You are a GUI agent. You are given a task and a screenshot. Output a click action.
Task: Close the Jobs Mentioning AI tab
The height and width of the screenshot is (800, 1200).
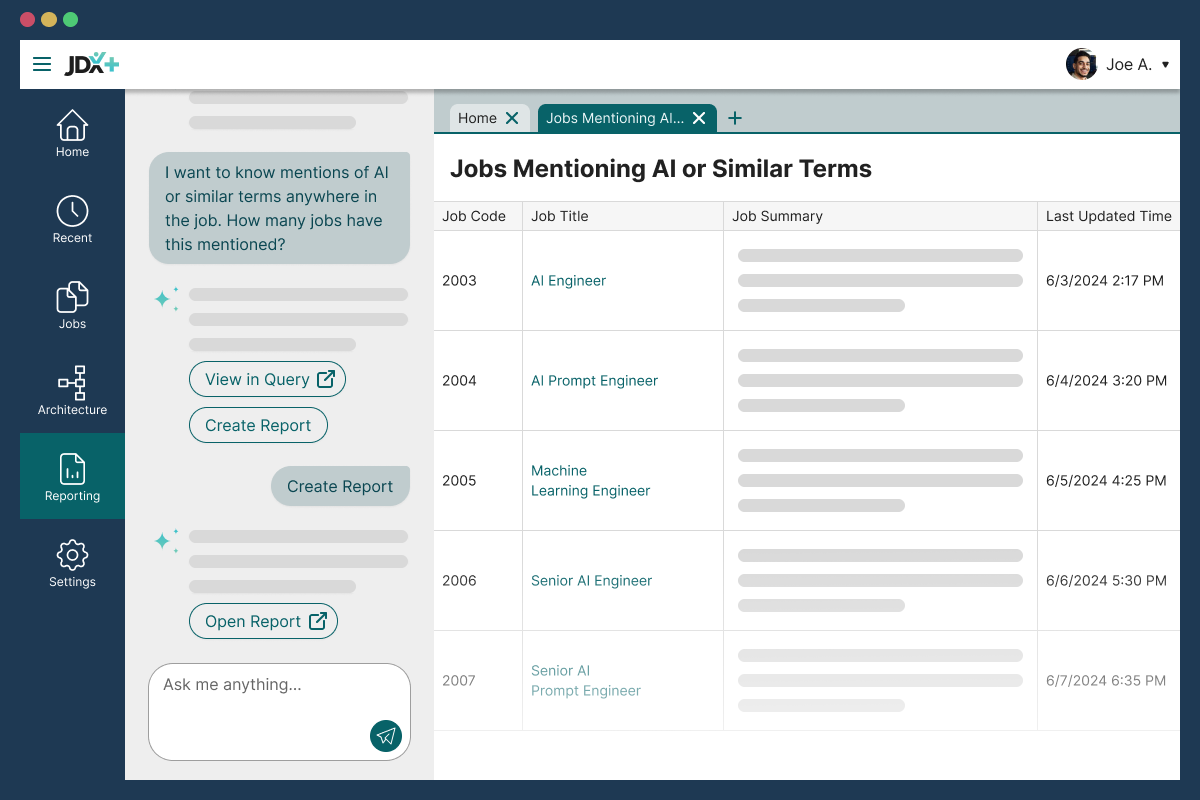[699, 118]
